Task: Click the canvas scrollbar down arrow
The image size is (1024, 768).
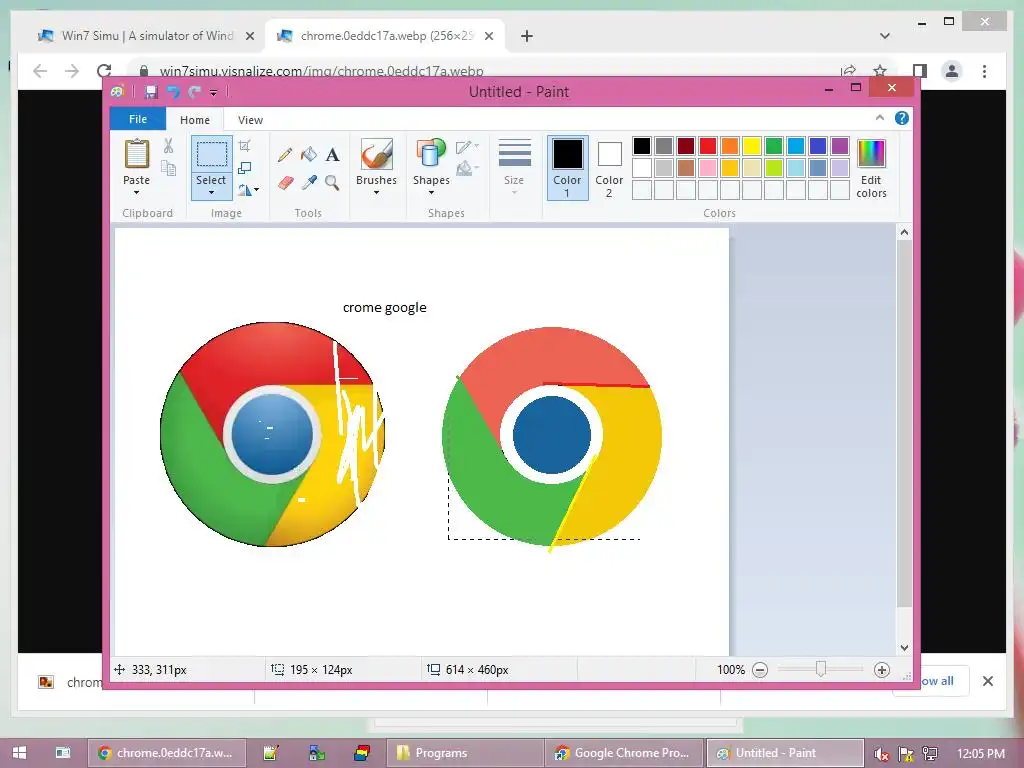Action: (904, 647)
